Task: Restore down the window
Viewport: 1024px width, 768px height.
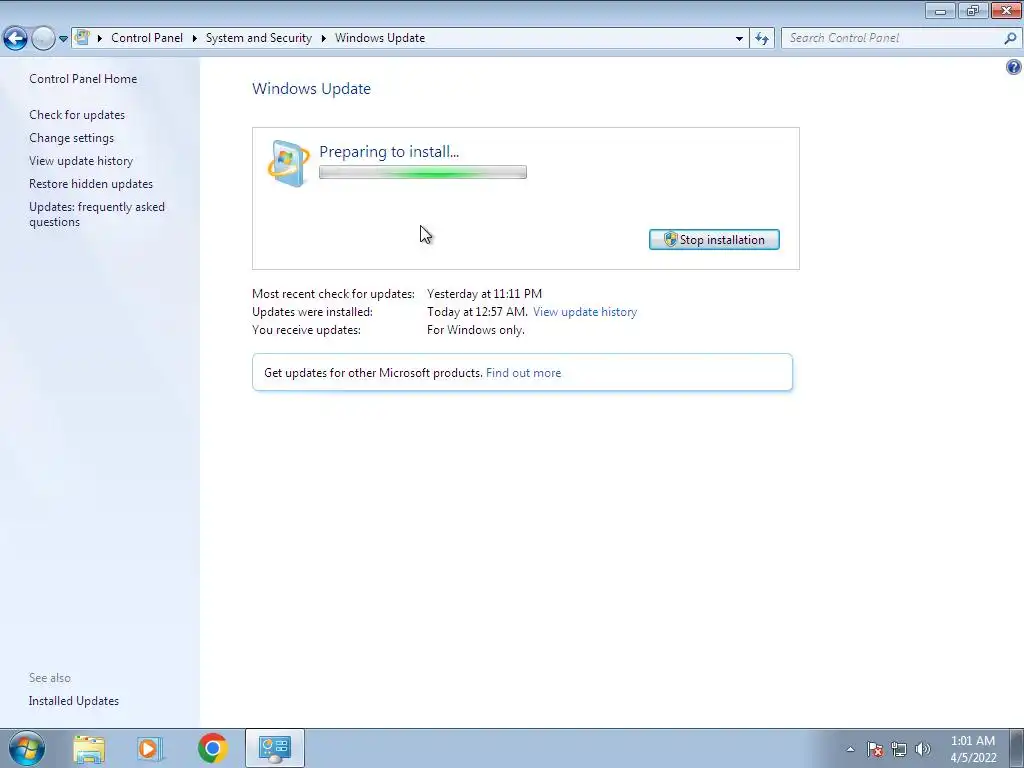Action: pos(973,10)
